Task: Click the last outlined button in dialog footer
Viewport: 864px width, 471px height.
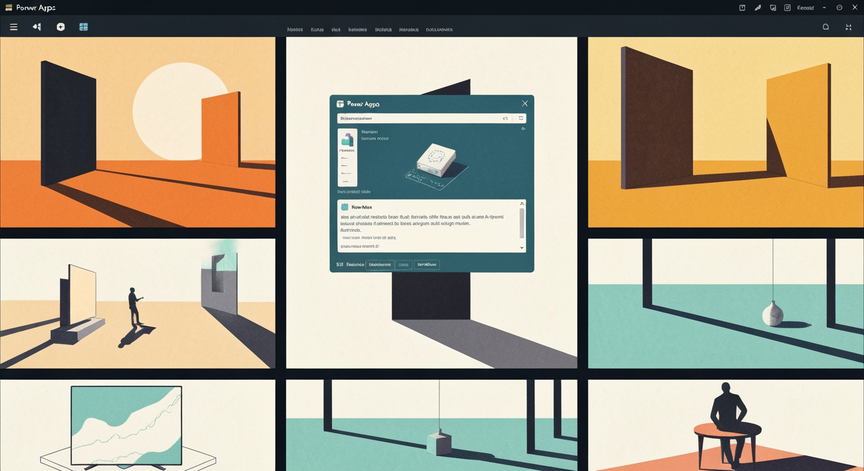Action: pos(427,265)
